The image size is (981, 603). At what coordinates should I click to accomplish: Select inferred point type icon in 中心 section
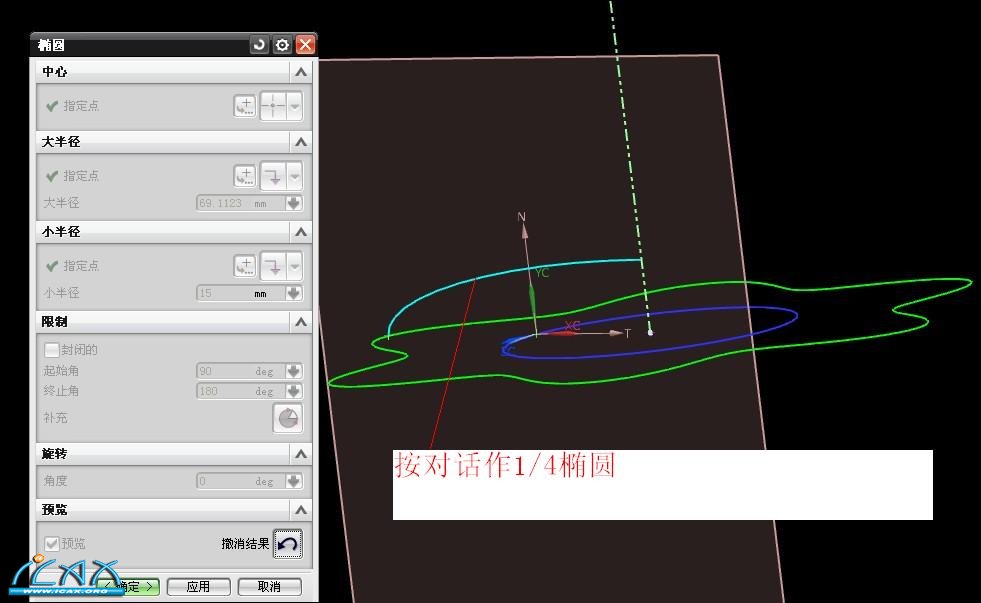coord(273,106)
